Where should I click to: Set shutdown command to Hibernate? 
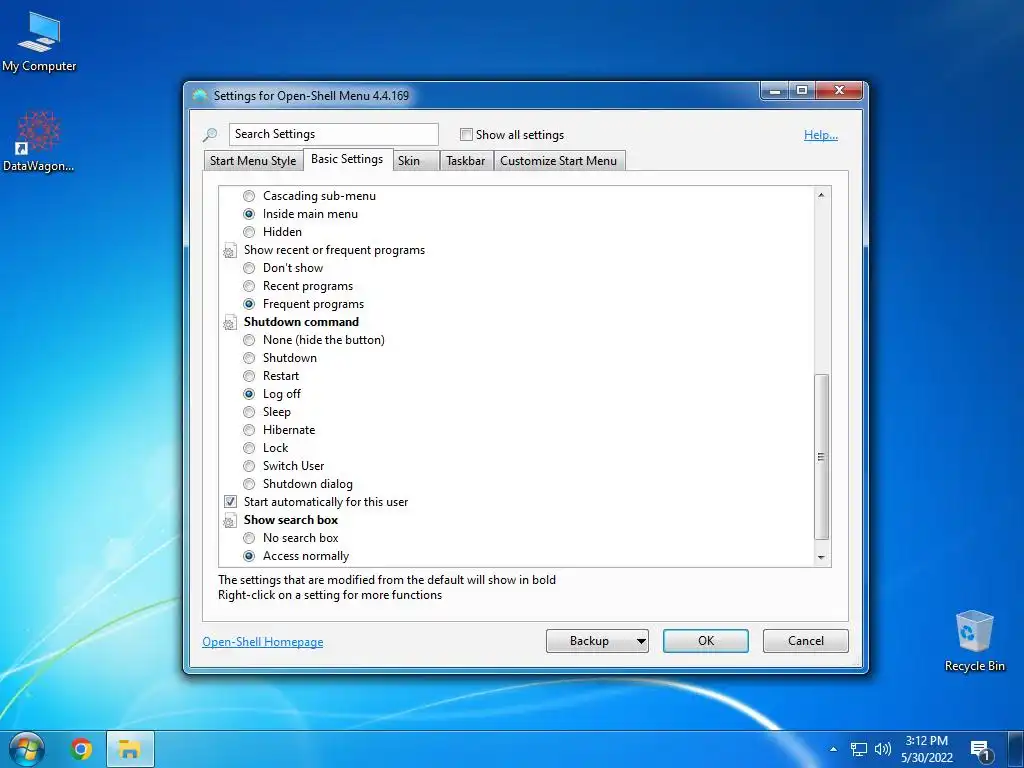coord(249,430)
